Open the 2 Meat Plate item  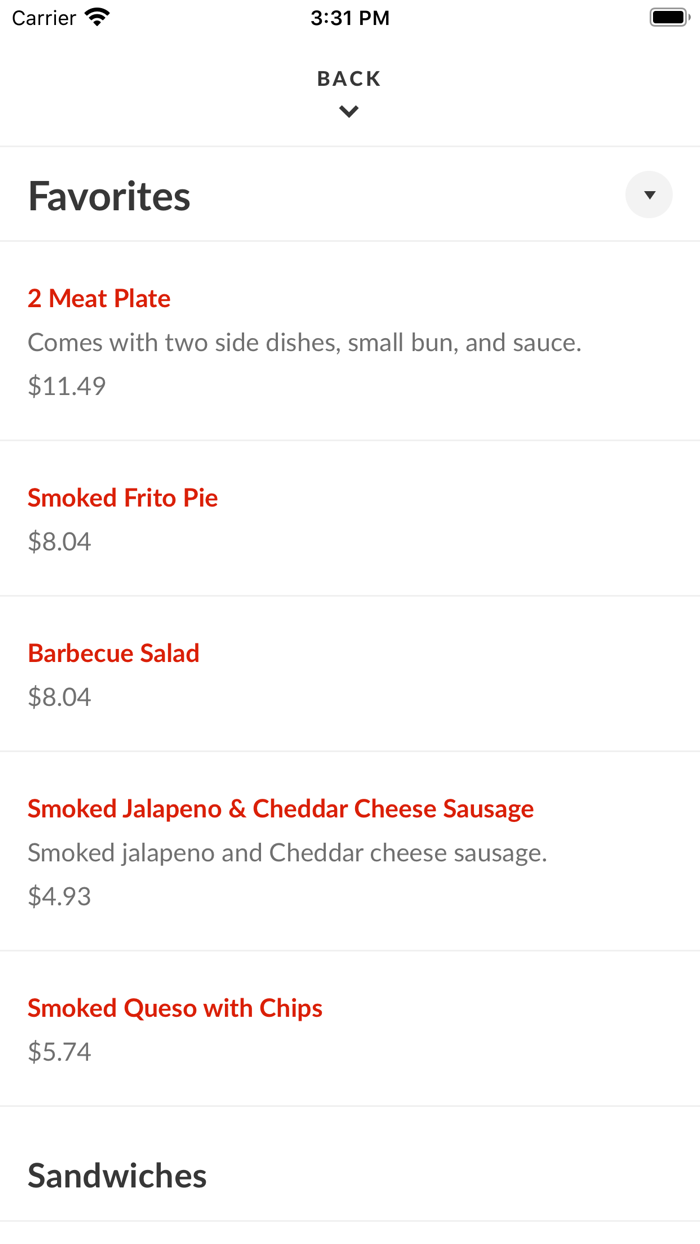[99, 298]
